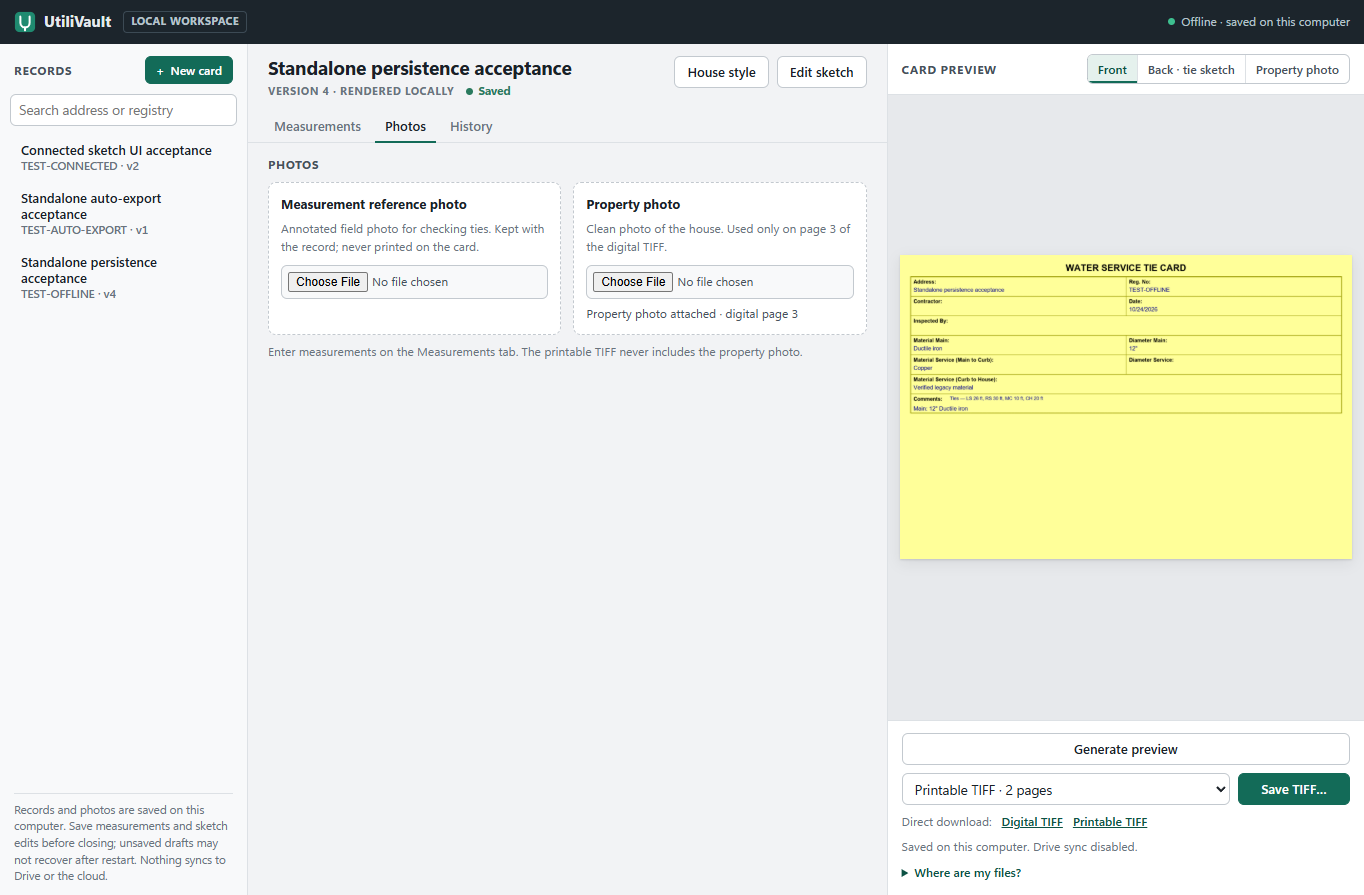The height and width of the screenshot is (895, 1364).
Task: Open the TIFF export format dropdown
Action: point(1066,789)
